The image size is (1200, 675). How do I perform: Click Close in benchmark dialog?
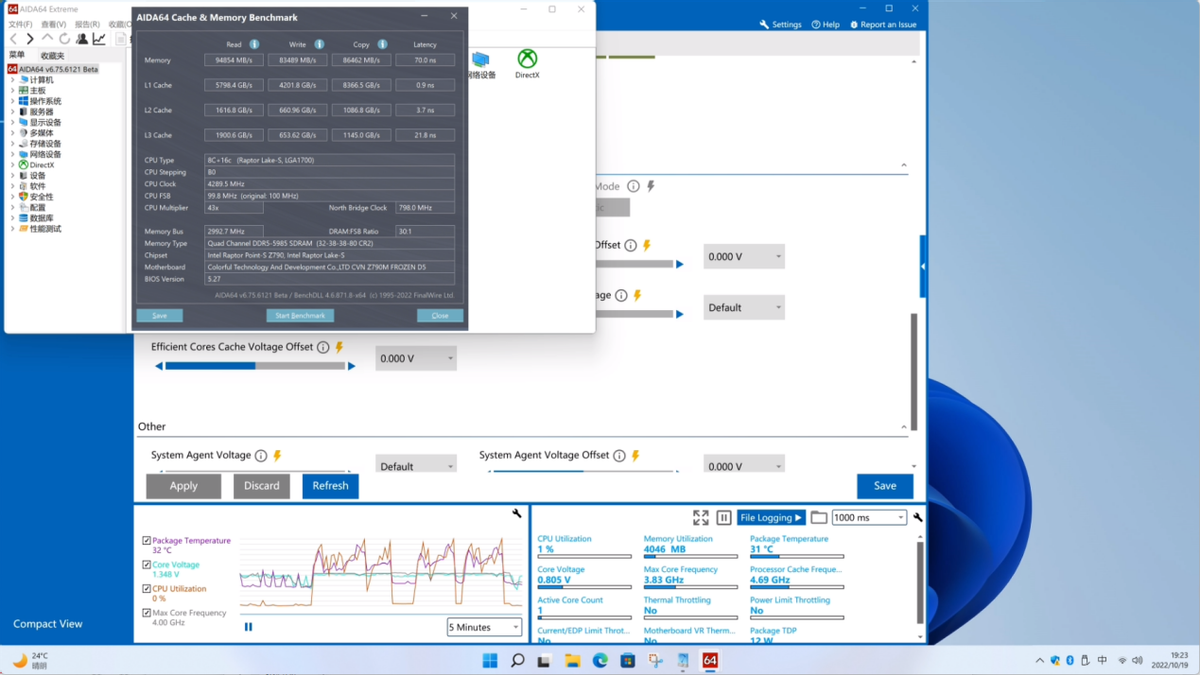[x=440, y=315]
